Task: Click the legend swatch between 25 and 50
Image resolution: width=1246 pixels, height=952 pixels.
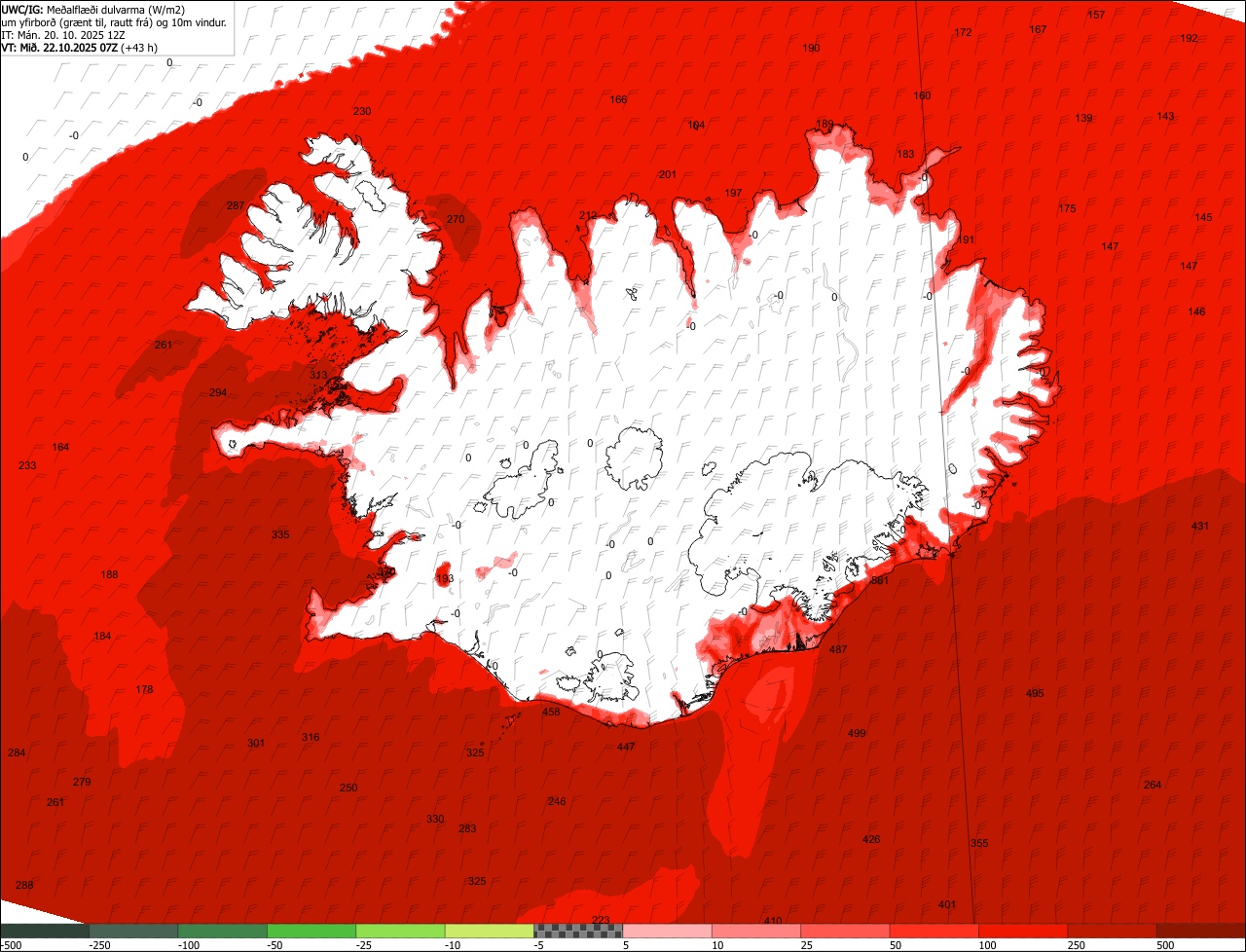Action: [846, 931]
